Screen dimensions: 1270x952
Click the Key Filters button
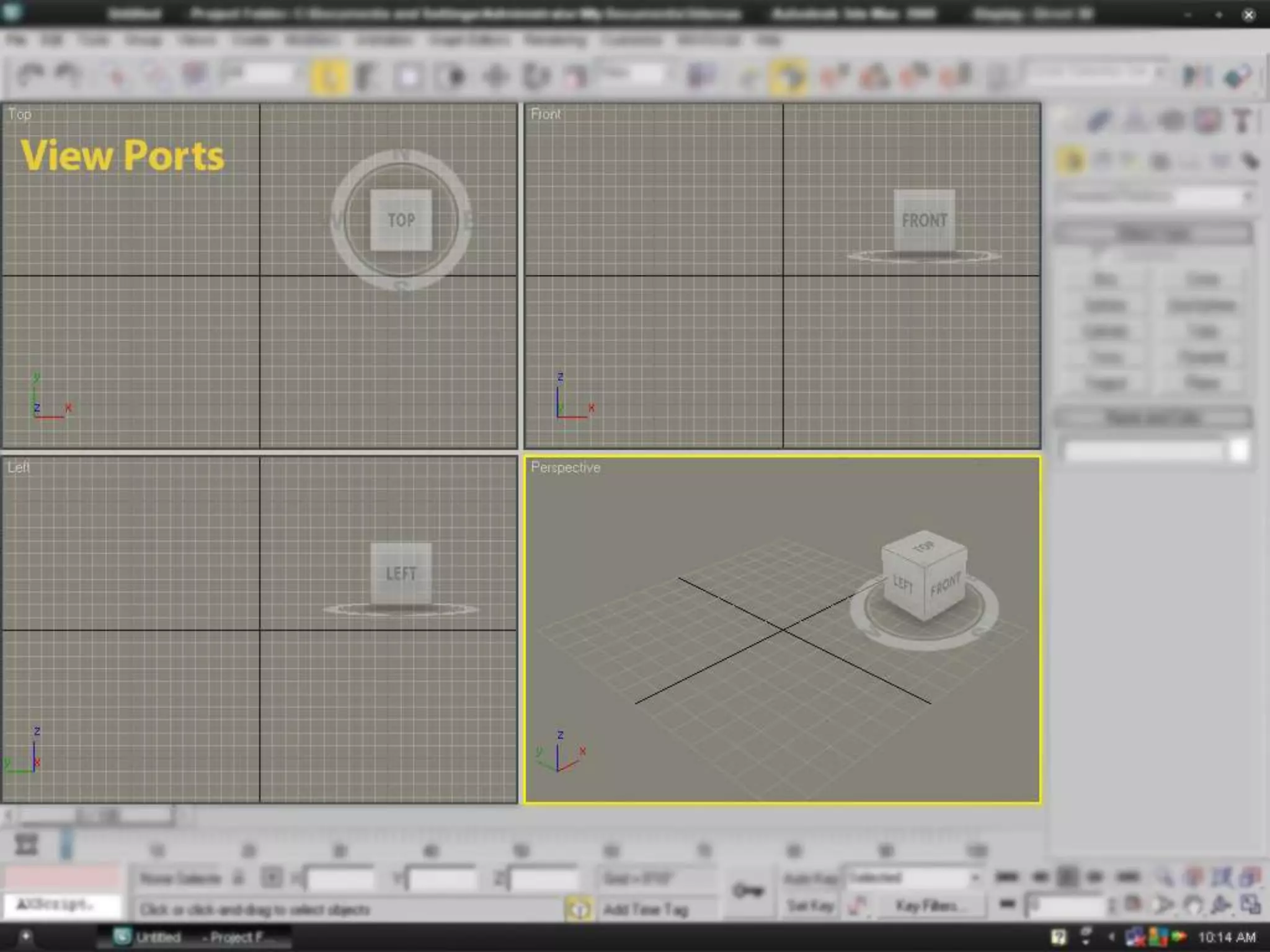click(926, 906)
